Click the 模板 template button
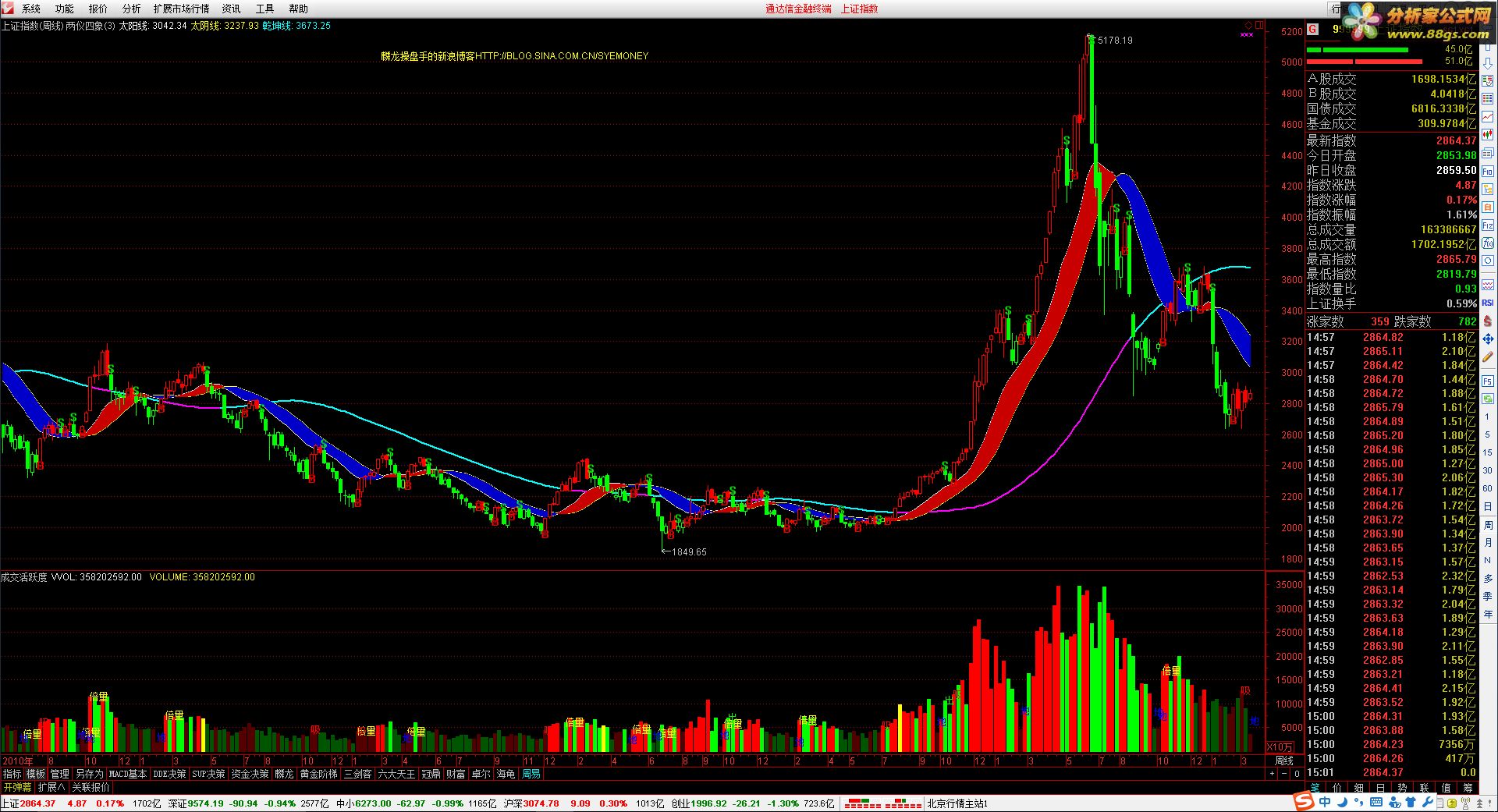 [x=37, y=774]
